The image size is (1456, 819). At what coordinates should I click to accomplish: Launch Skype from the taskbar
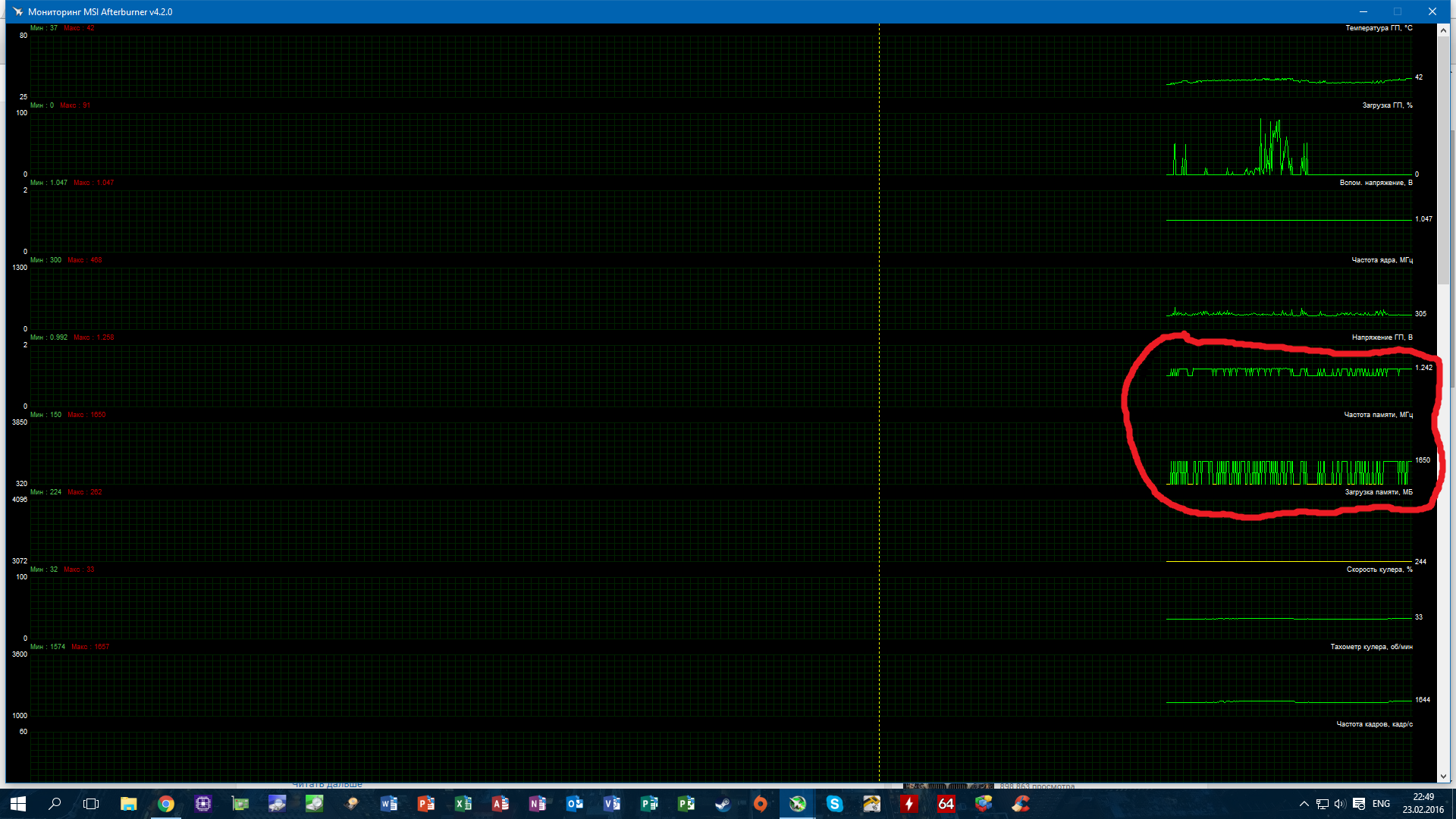tap(834, 804)
